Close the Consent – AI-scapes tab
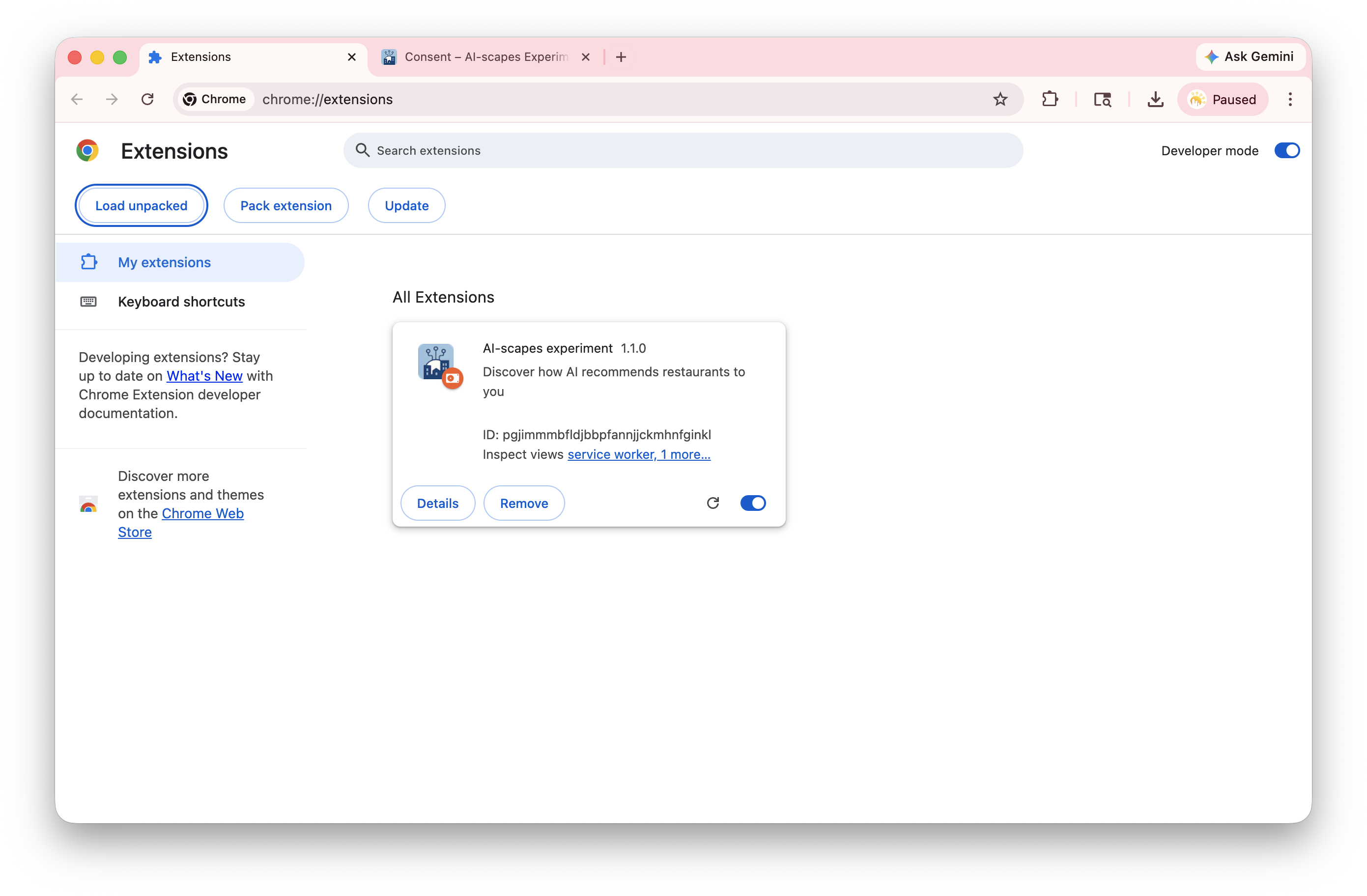 coord(585,57)
